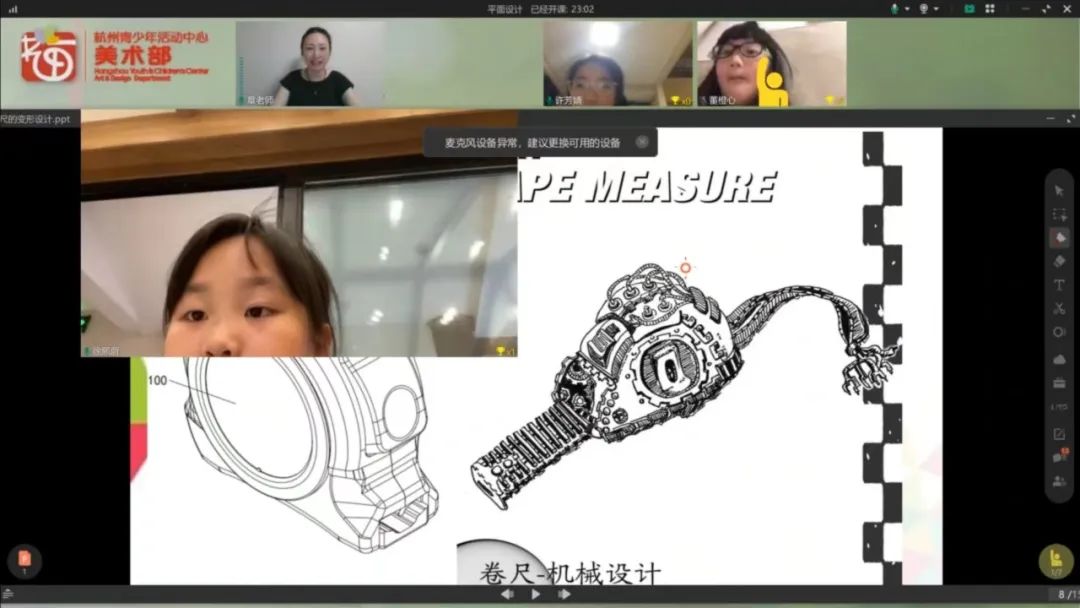The width and height of the screenshot is (1080, 608).
Task: Dismiss the microphone error notification
Action: pos(642,142)
